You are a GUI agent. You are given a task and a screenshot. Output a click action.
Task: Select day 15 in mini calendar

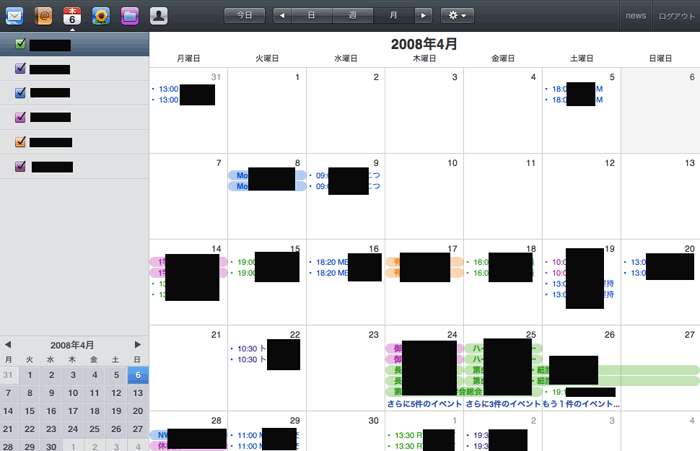[x=30, y=411]
